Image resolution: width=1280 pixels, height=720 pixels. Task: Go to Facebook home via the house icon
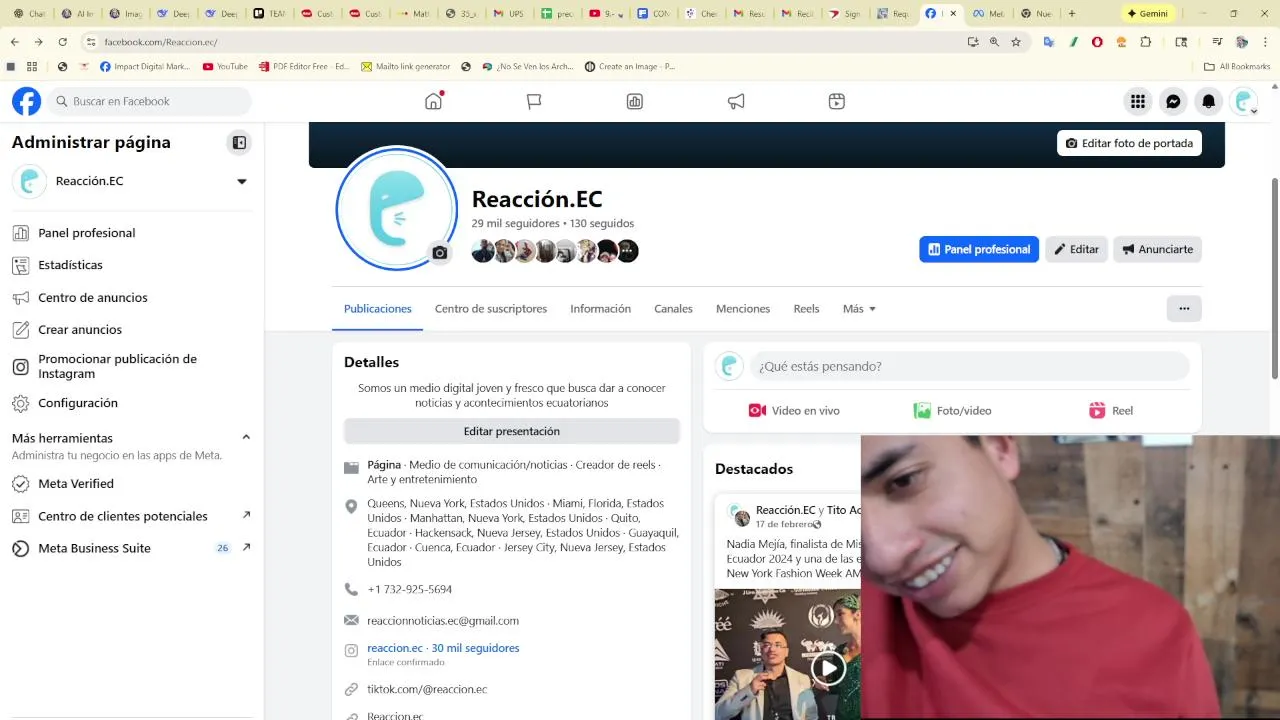(433, 101)
